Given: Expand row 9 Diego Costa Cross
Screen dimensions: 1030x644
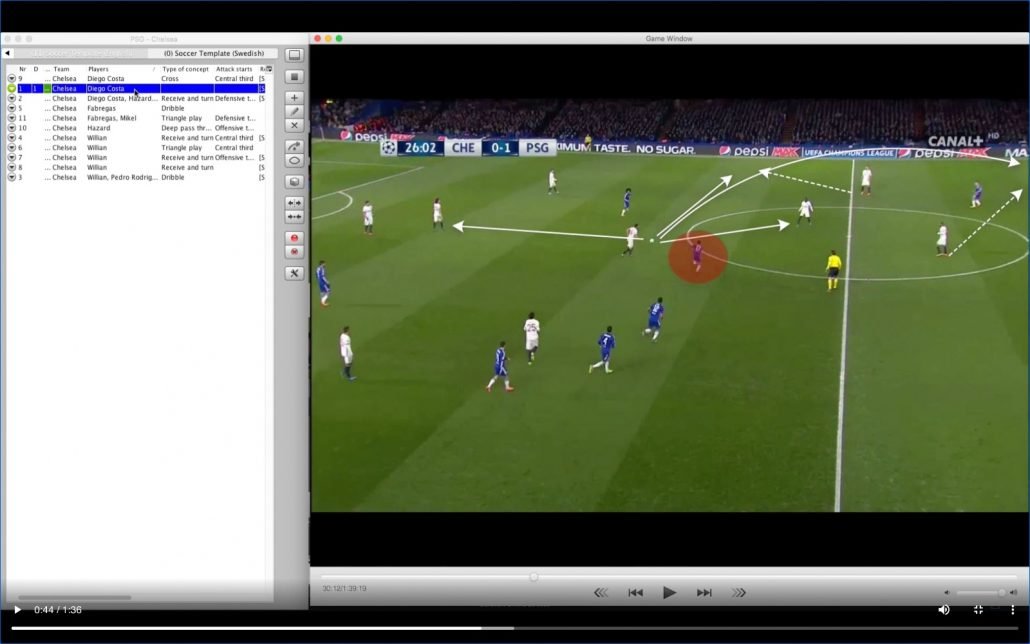Looking at the screenshot, I should [11, 78].
